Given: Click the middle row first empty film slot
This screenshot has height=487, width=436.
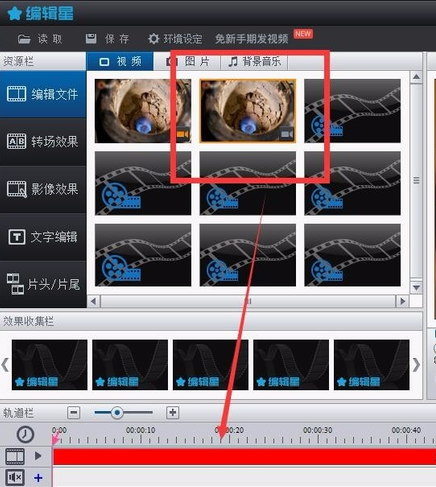Looking at the screenshot, I should click(143, 183).
